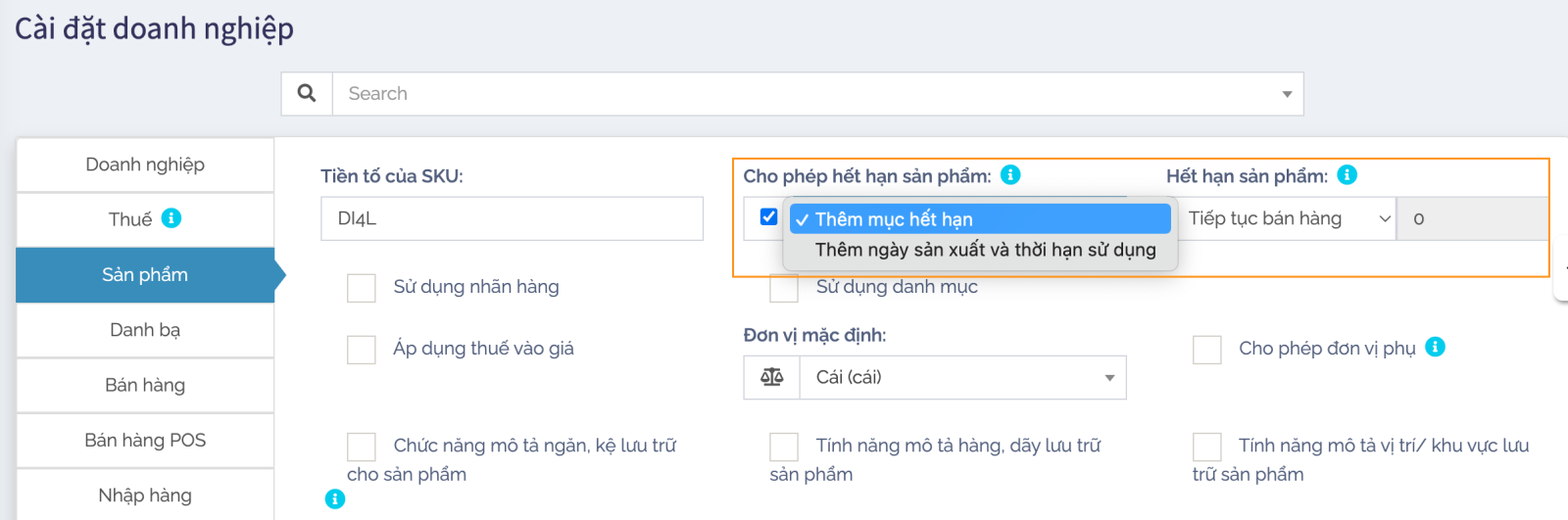Switch to the Doanh nghiệp tab
This screenshot has height=520, width=1568.
[x=145, y=165]
